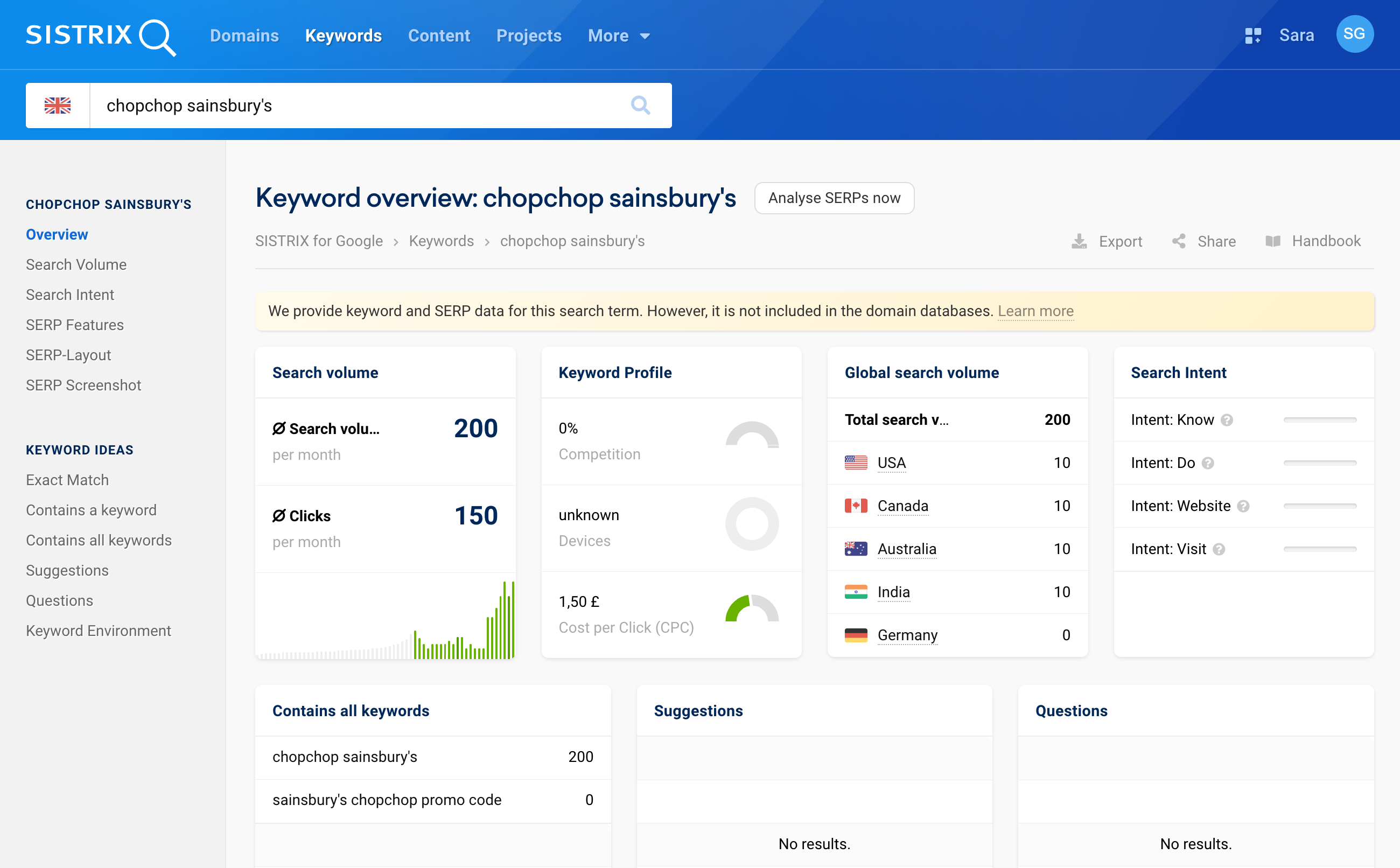Click the USA flag icon
This screenshot has height=868, width=1400.
pos(856,463)
